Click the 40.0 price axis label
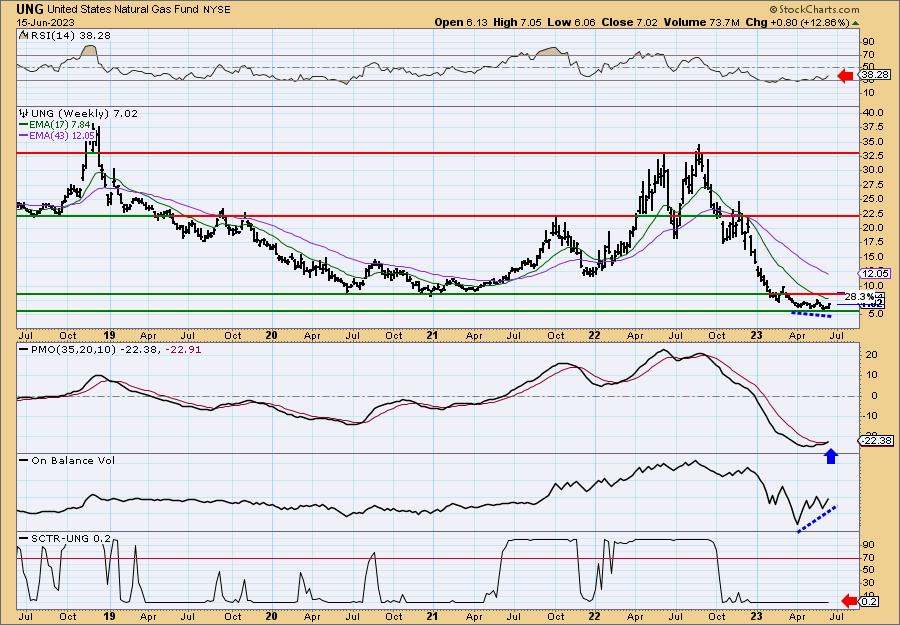The image size is (900, 625). click(x=871, y=112)
